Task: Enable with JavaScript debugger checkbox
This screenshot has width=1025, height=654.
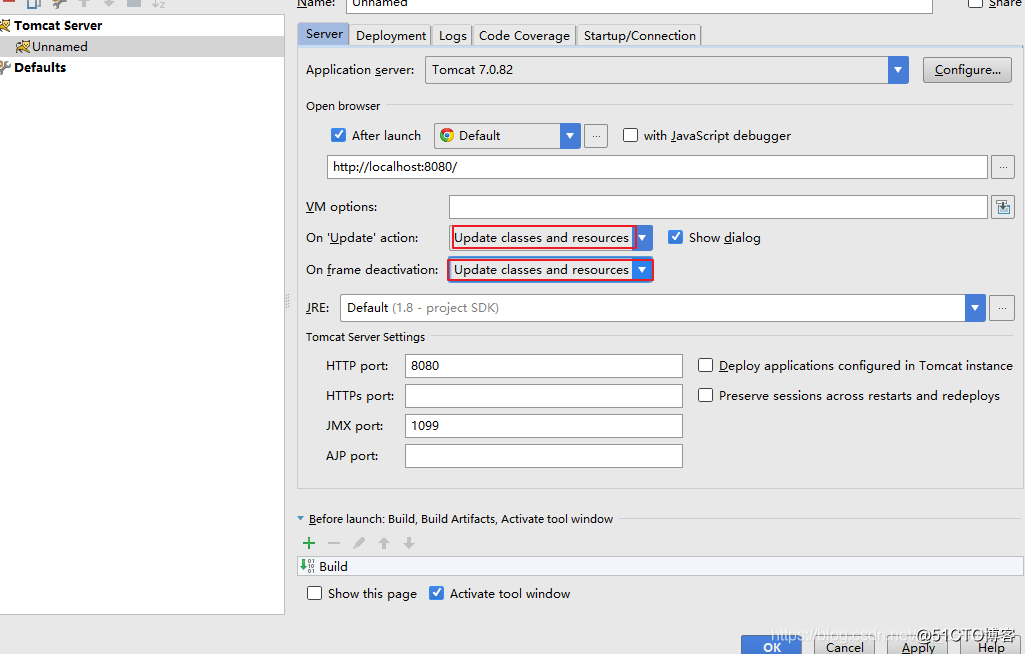Action: tap(630, 135)
